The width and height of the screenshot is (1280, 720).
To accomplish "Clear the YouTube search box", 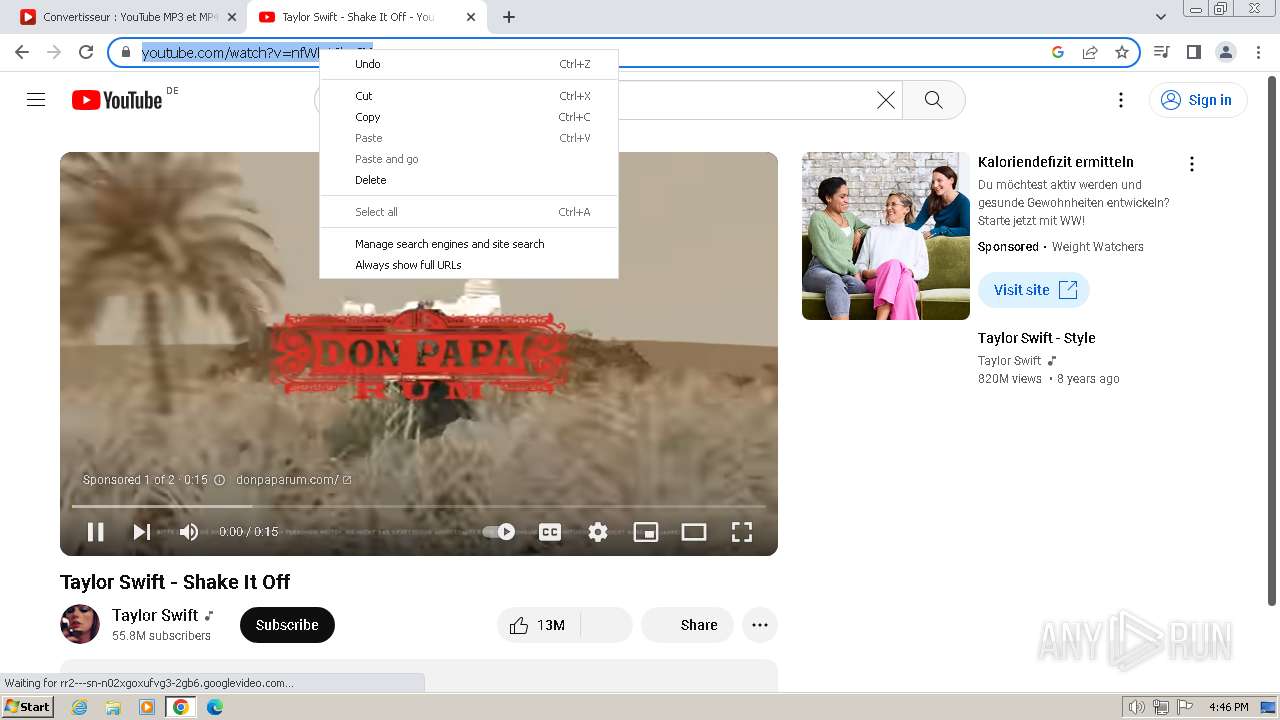I will (886, 100).
